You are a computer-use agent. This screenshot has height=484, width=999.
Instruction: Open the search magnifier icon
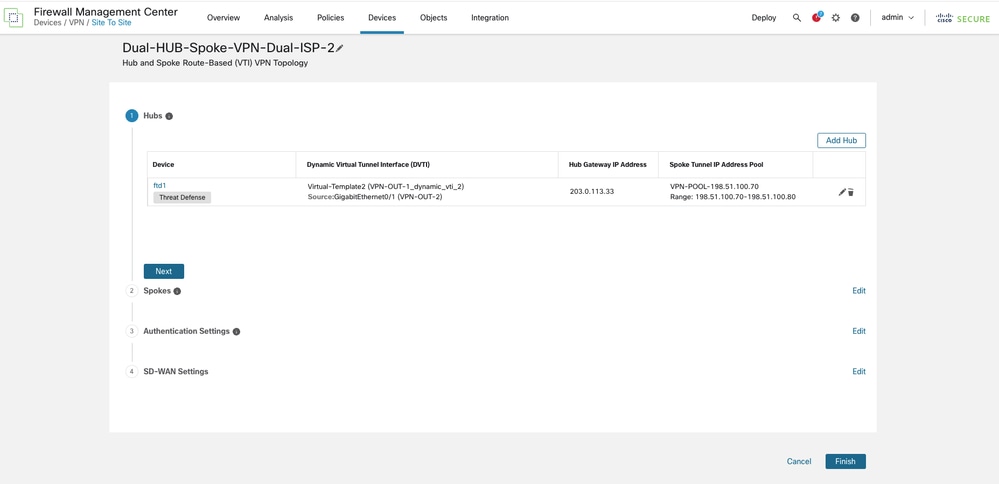pyautogui.click(x=796, y=18)
